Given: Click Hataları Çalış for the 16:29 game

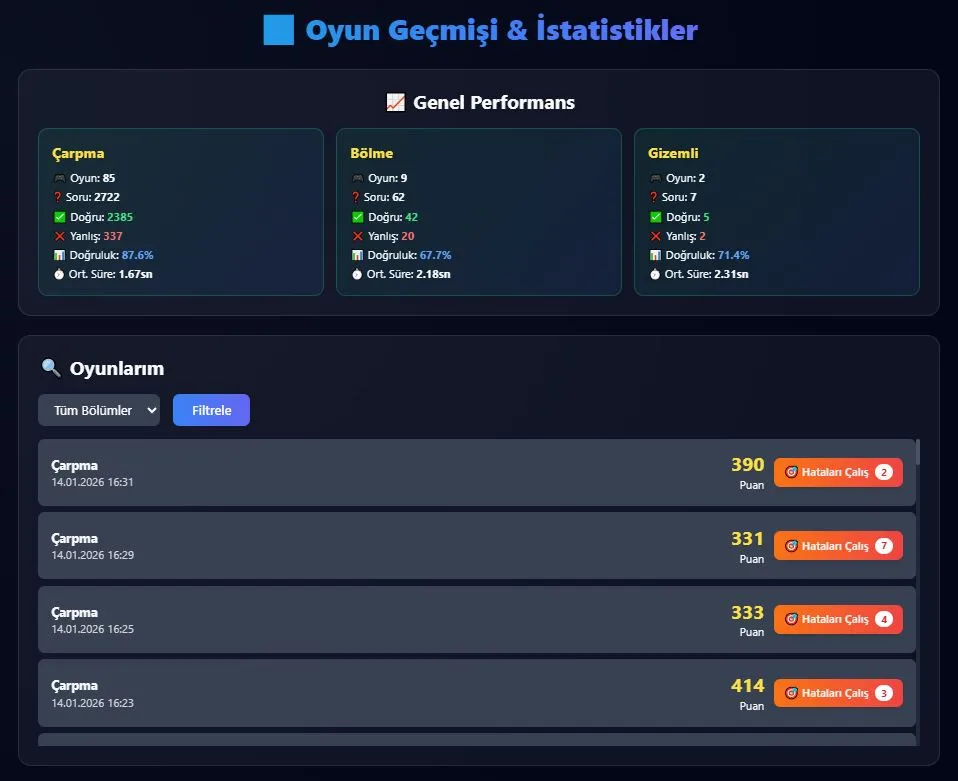Looking at the screenshot, I should coord(838,545).
